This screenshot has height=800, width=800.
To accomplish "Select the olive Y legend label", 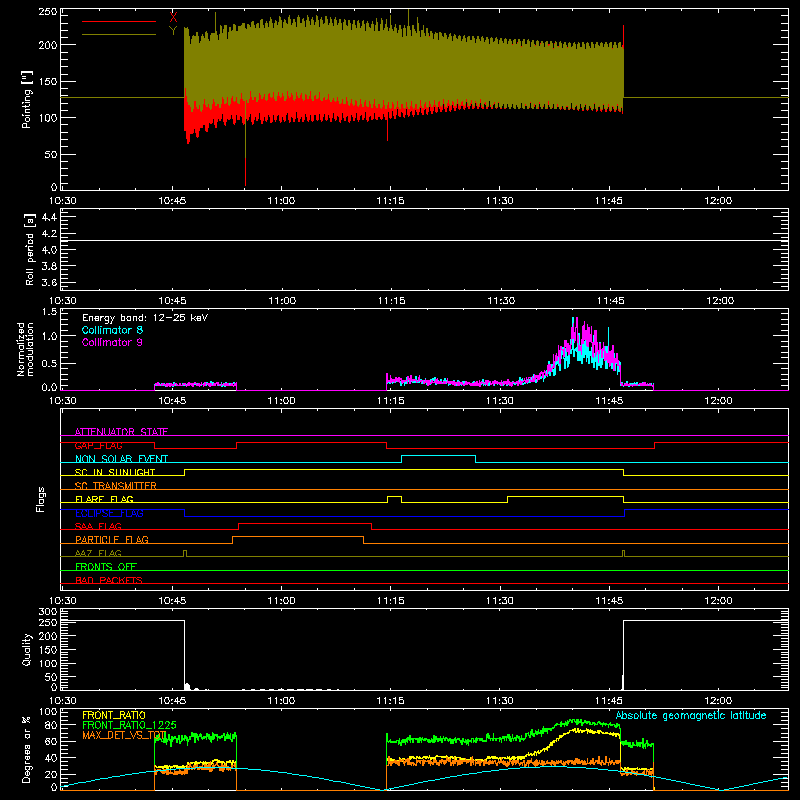I will point(173,31).
